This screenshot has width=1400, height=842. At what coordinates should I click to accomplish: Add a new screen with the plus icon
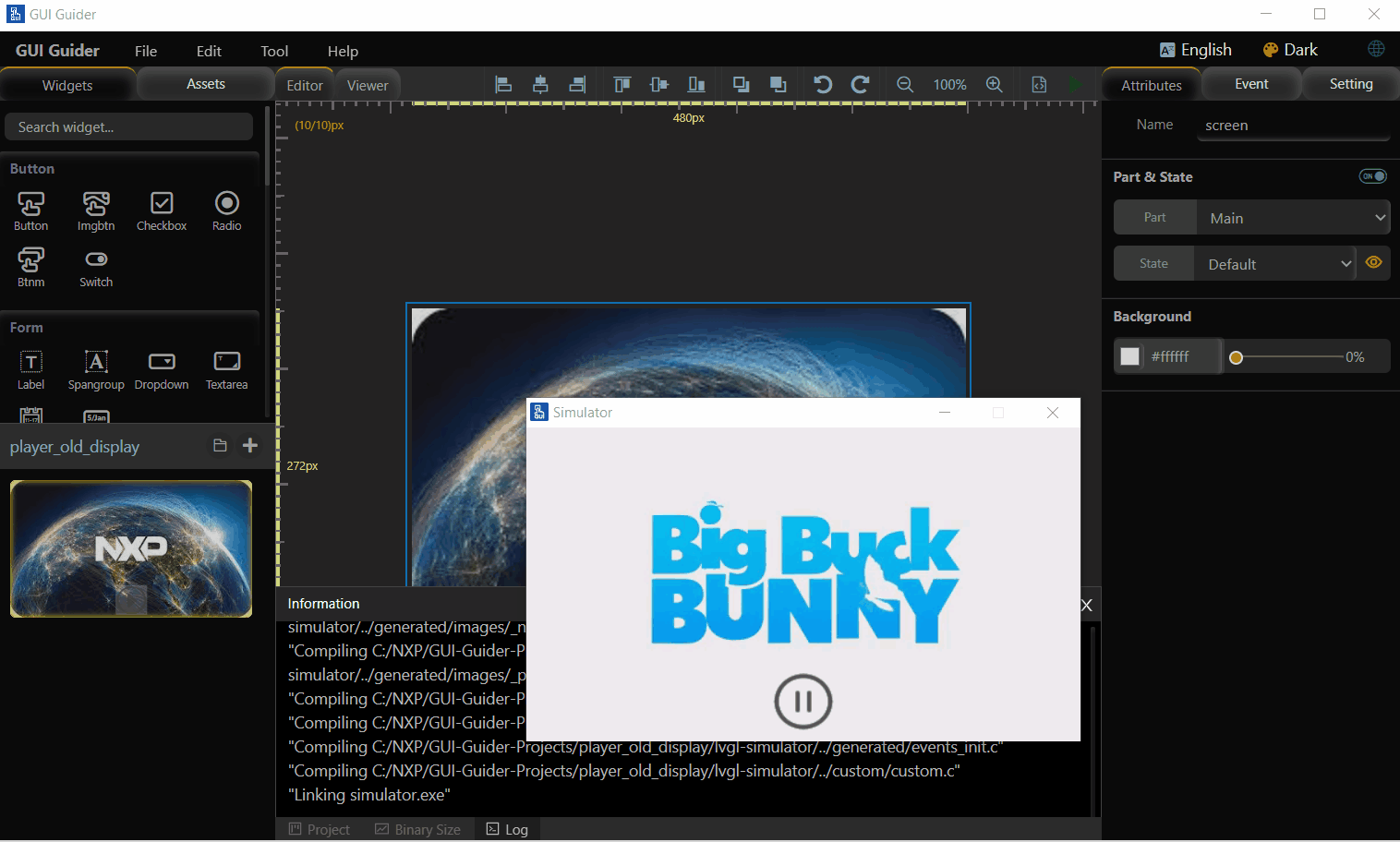(x=250, y=446)
